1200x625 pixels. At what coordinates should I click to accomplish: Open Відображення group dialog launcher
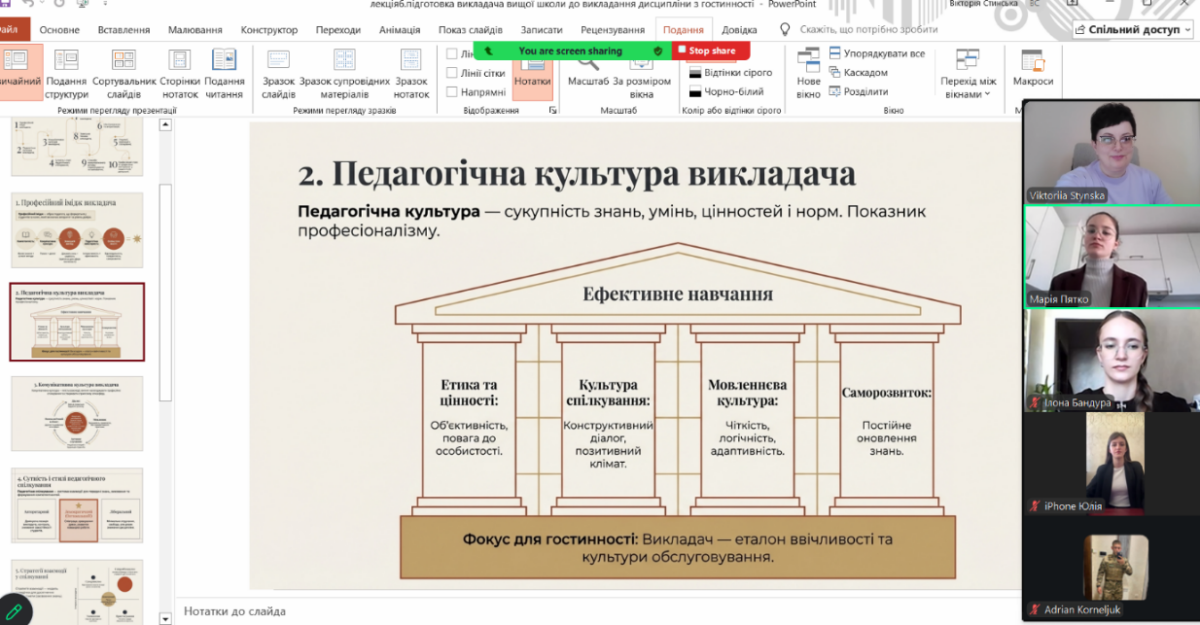(x=553, y=110)
